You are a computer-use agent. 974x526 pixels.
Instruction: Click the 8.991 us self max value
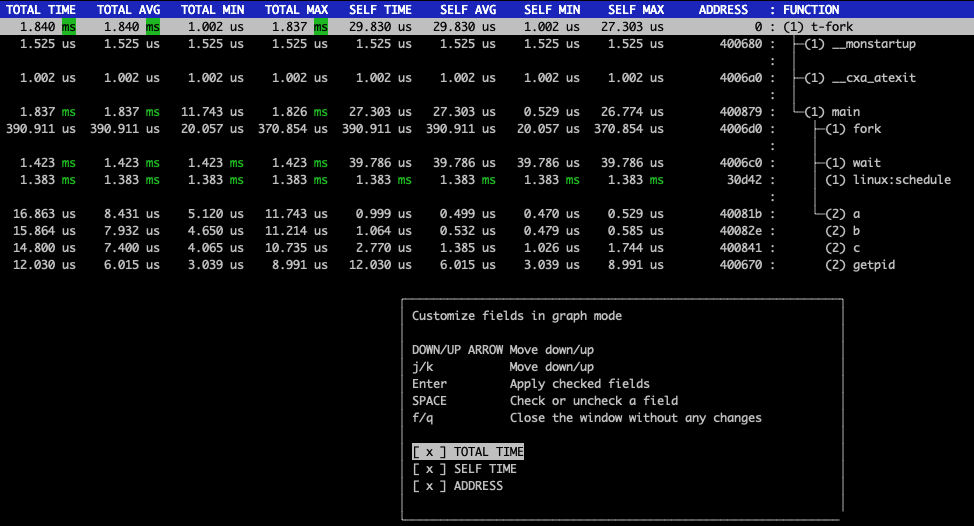click(636, 265)
